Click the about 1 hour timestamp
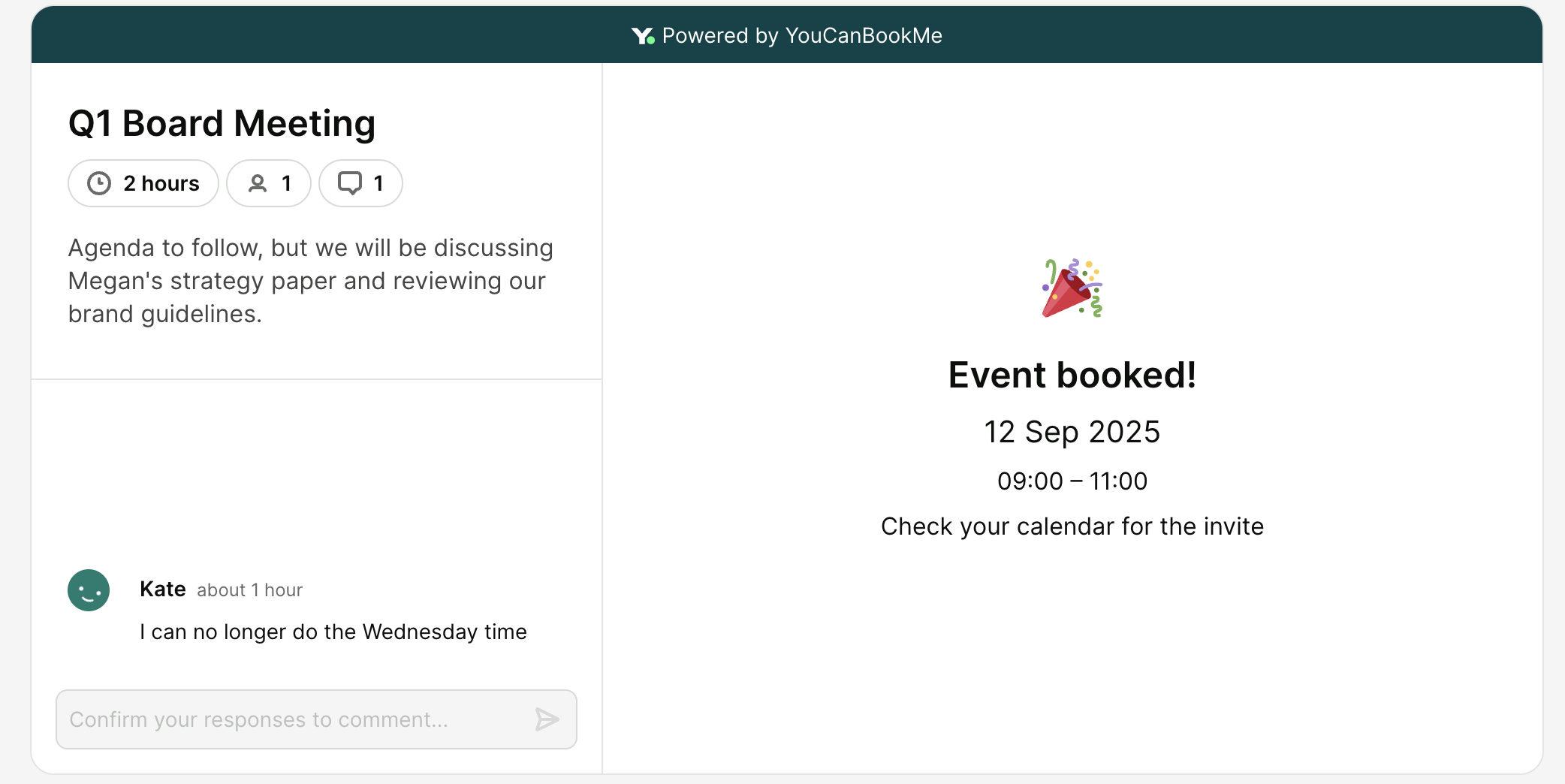Screen dimensions: 1565x784 [x=249, y=590]
